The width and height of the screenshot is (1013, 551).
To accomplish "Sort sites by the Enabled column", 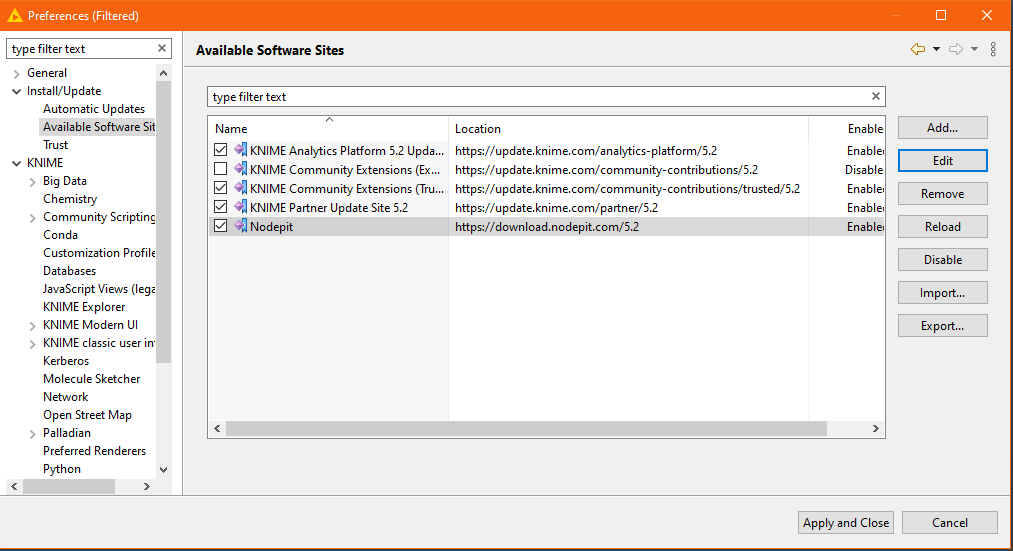I will [x=846, y=129].
